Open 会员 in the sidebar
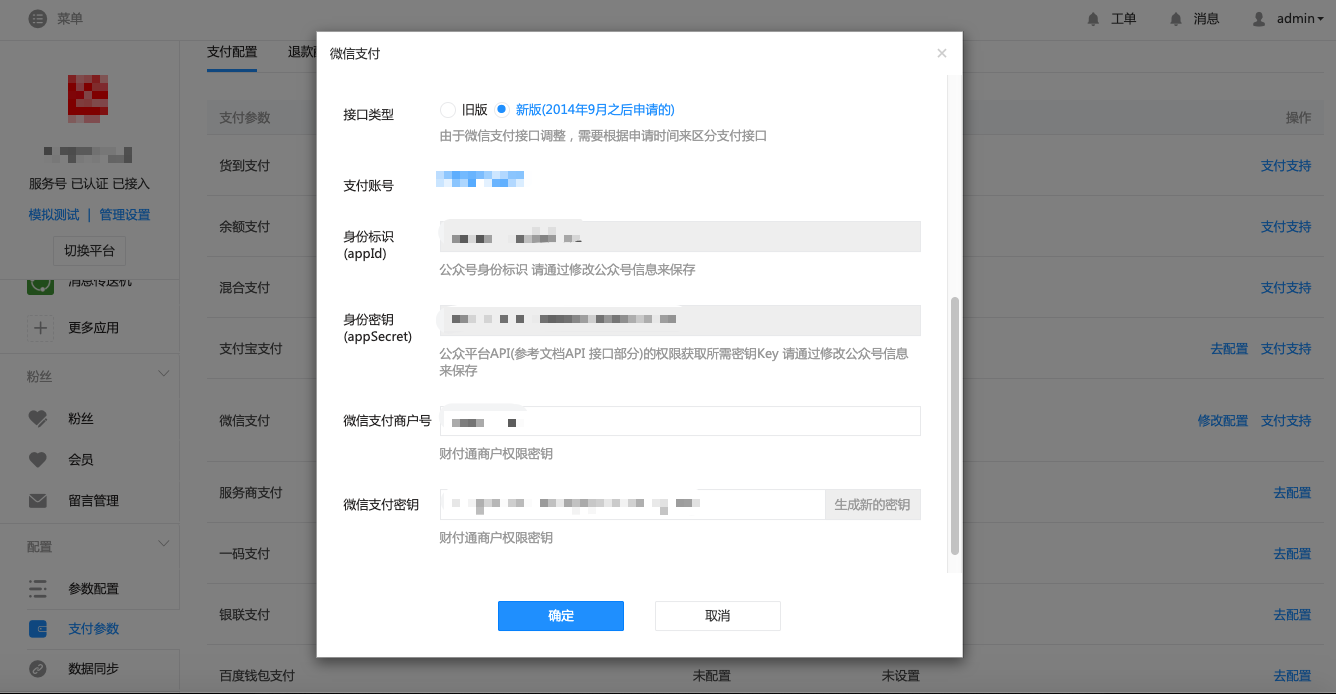 [x=81, y=460]
